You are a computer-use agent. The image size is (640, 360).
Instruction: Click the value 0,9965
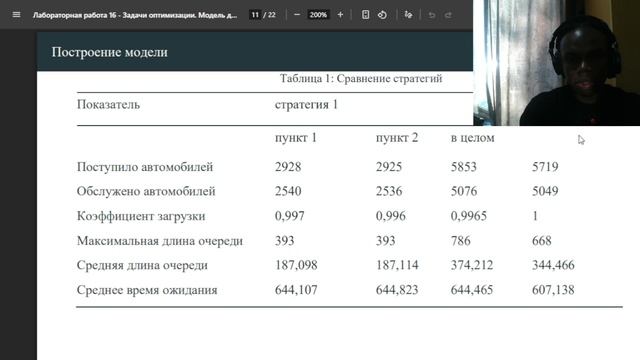469,216
